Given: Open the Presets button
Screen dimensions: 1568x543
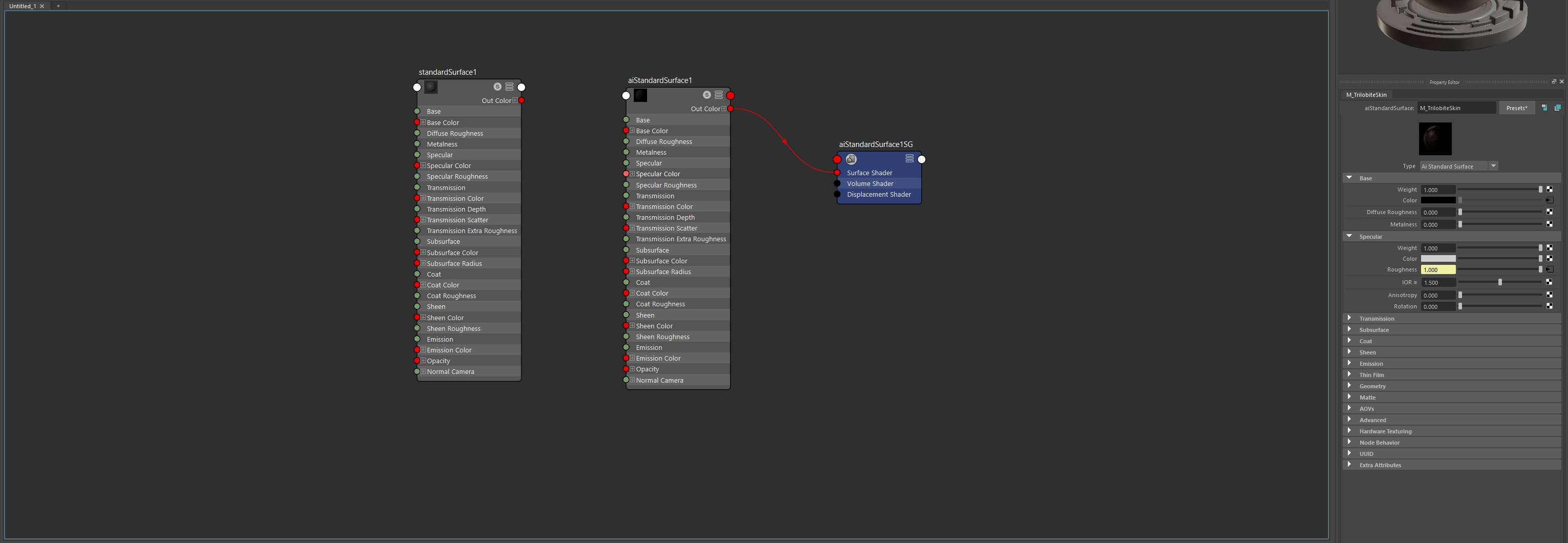Looking at the screenshot, I should 1516,108.
